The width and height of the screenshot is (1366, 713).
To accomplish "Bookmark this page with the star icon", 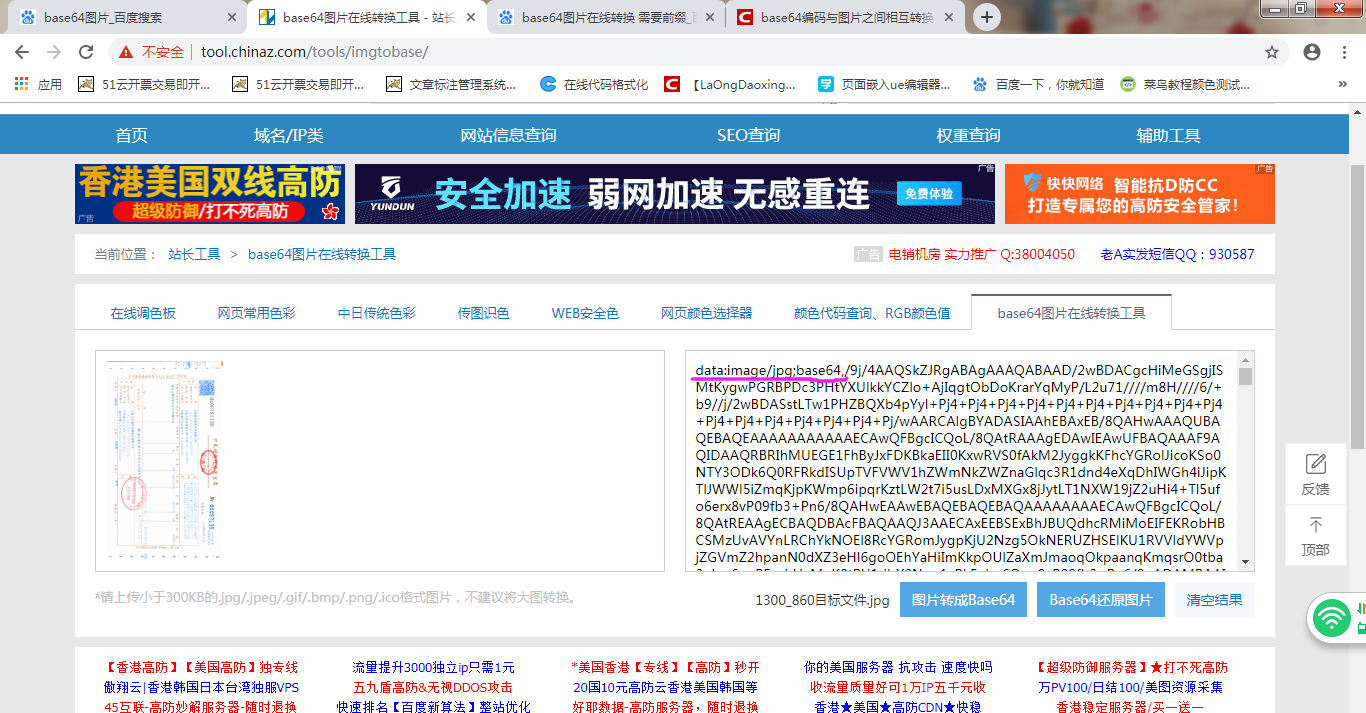I will pos(1271,51).
